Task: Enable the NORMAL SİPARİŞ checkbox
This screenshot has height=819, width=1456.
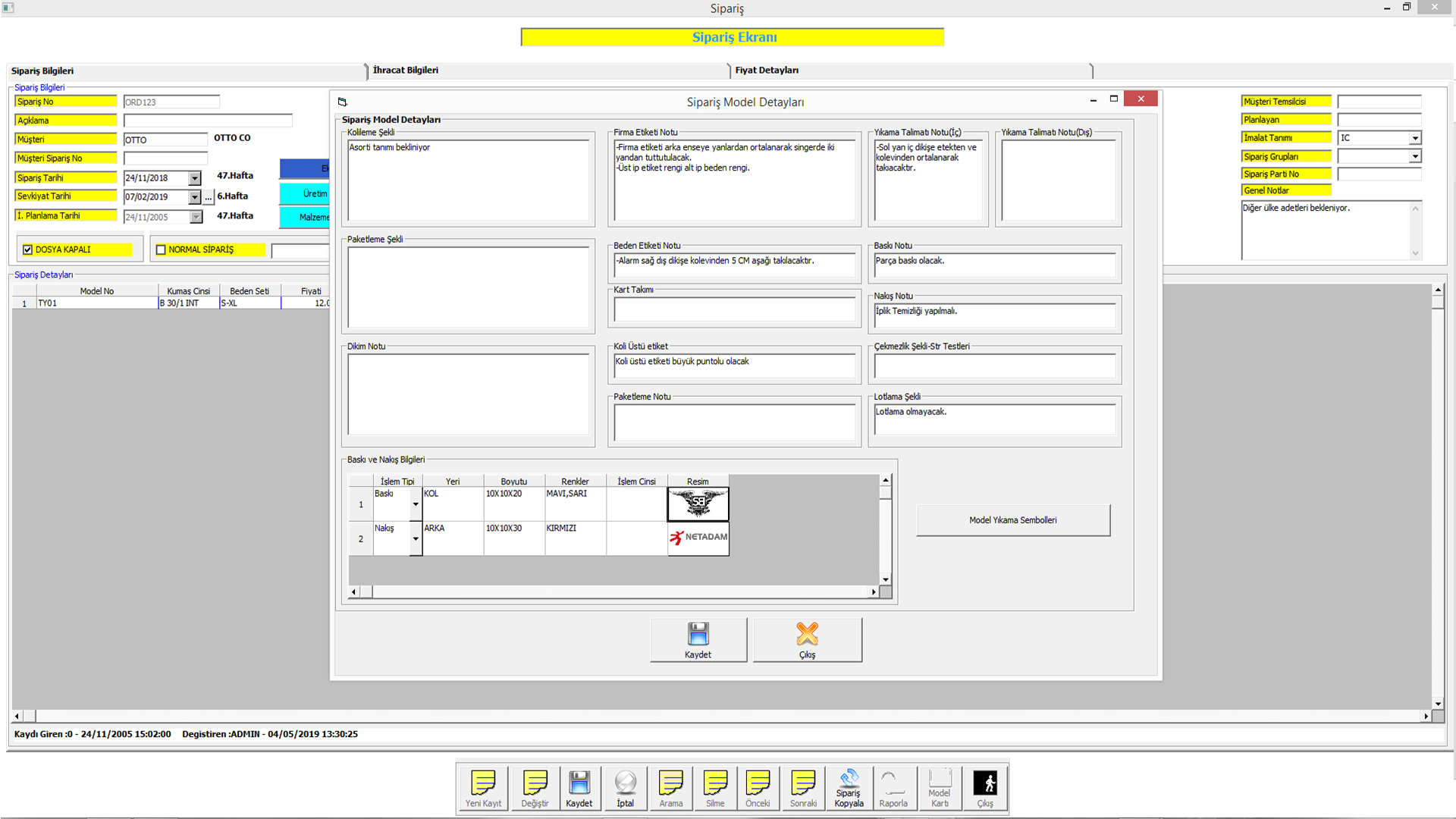Action: (x=161, y=249)
